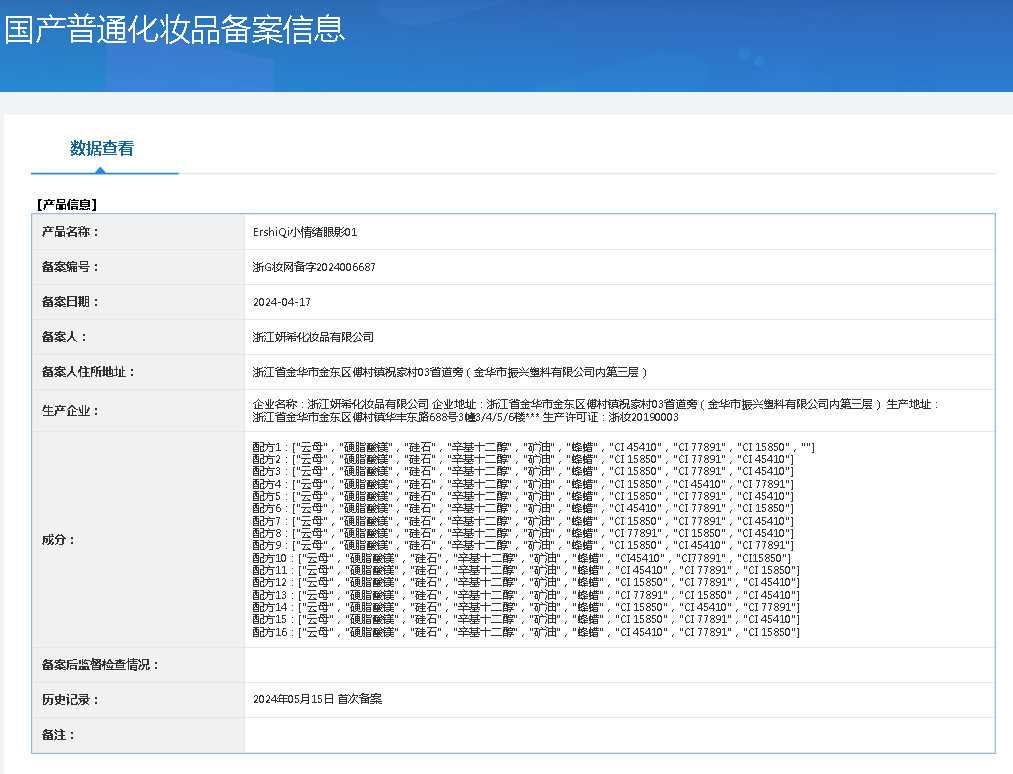1013x774 pixels.
Task: Click the 备案人住所地址 address text
Action: click(450, 372)
